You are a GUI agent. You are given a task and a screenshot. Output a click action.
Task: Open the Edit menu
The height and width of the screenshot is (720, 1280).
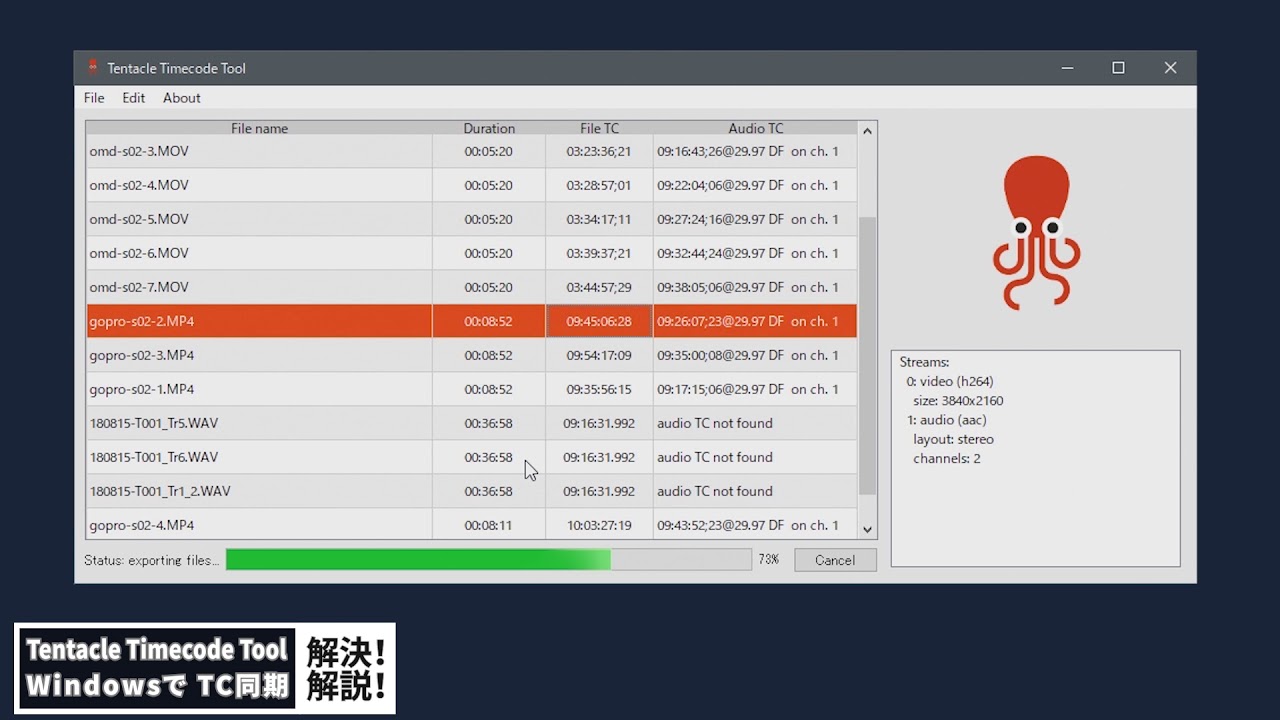point(134,98)
